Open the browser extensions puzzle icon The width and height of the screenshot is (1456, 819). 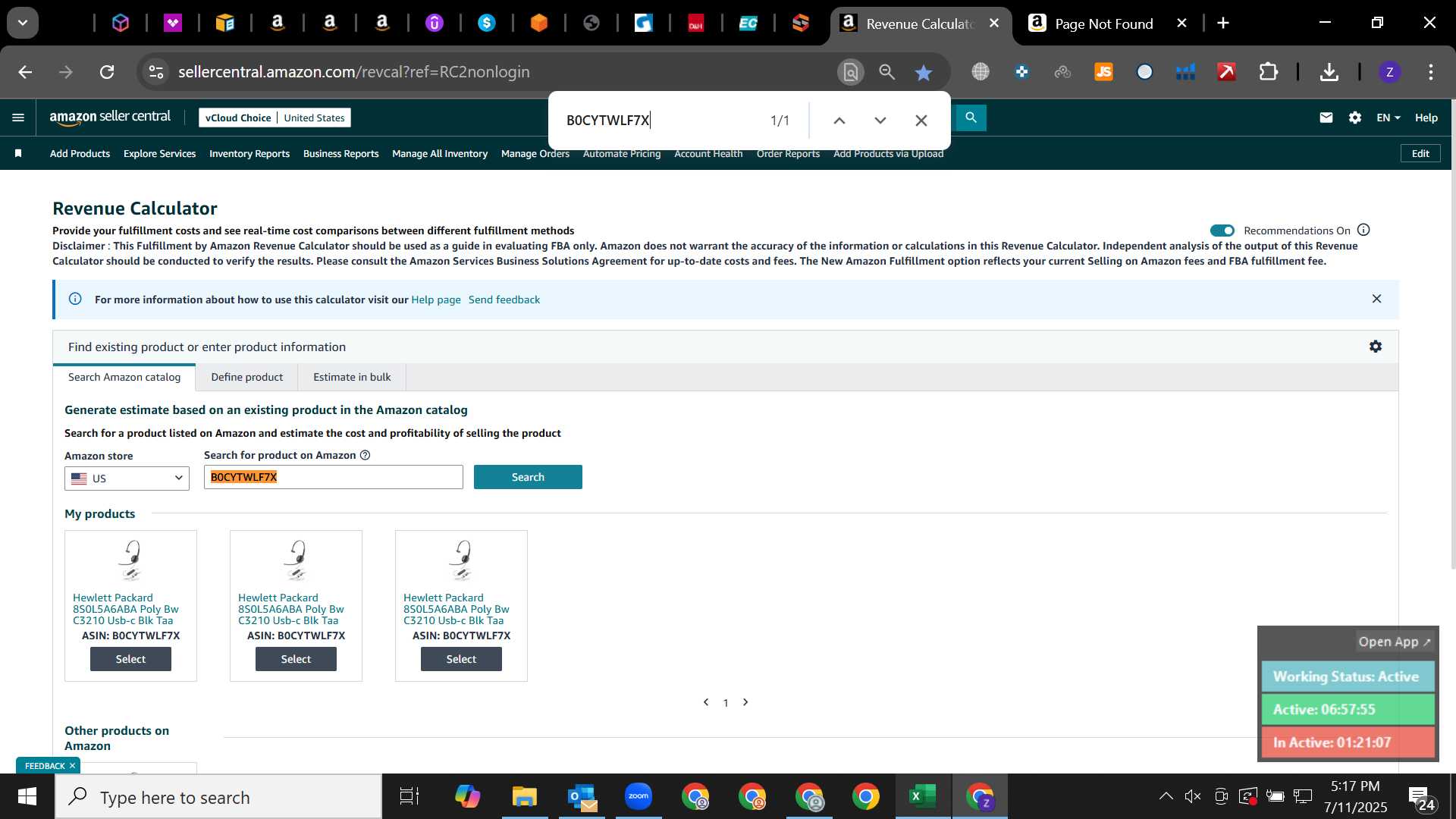pos(1268,72)
